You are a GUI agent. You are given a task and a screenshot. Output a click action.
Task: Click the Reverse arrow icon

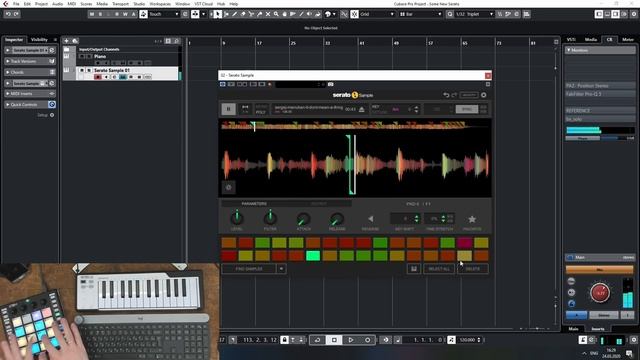(x=371, y=219)
